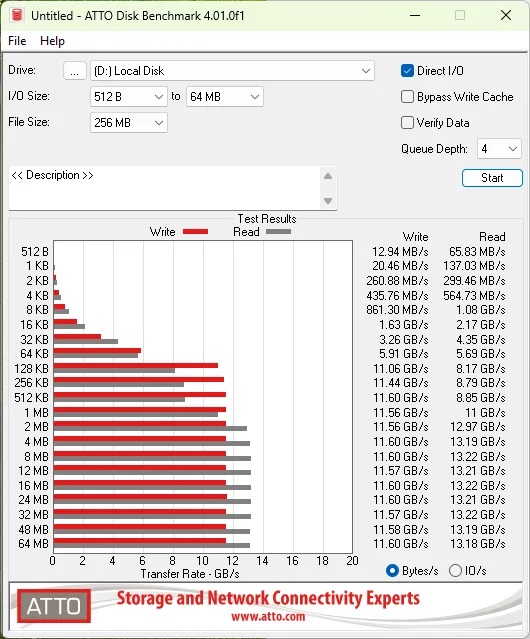
Task: Open the File Size 256 MB dropdown
Action: point(129,123)
